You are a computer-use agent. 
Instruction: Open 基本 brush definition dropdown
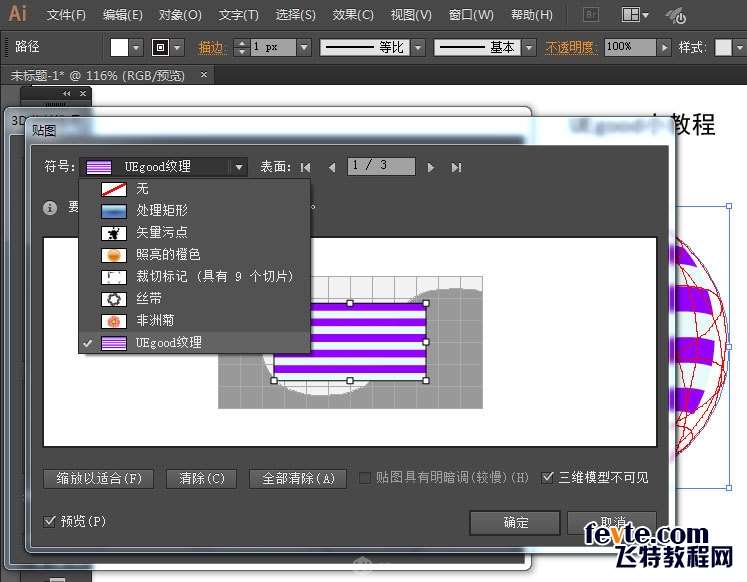[x=528, y=48]
